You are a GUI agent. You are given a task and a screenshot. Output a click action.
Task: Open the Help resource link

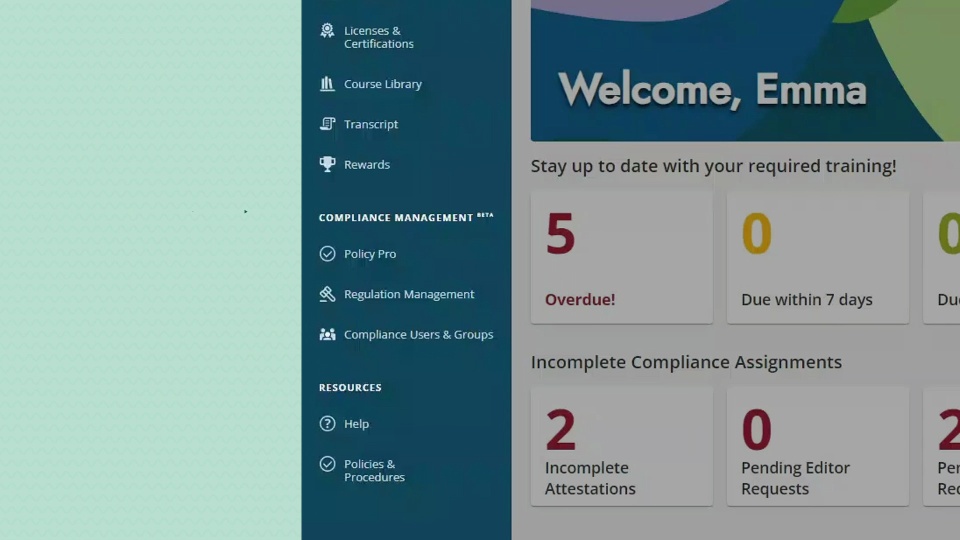pos(356,424)
